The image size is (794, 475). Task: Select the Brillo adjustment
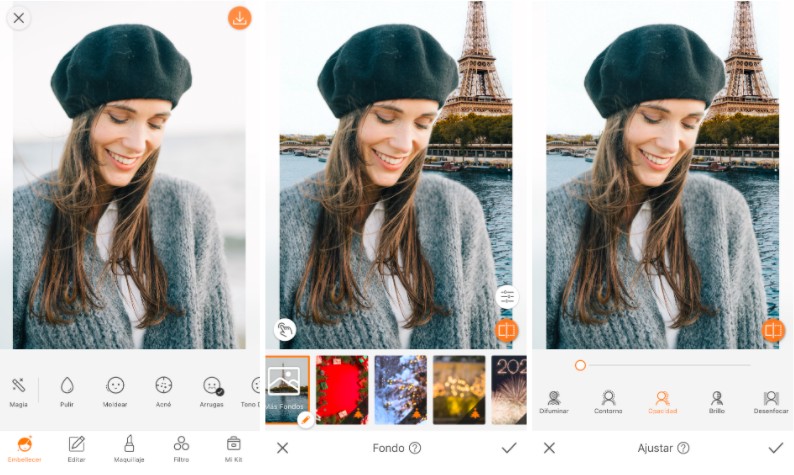click(717, 403)
